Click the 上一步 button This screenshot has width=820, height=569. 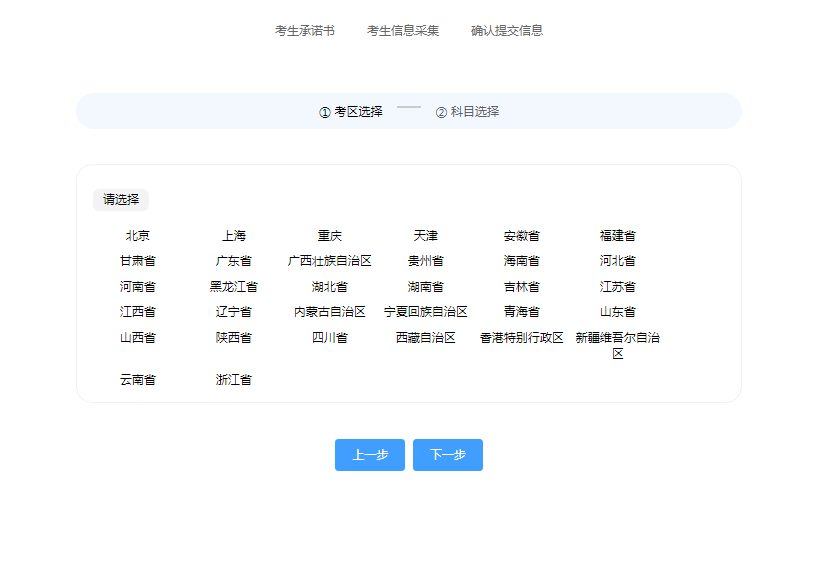pyautogui.click(x=369, y=455)
